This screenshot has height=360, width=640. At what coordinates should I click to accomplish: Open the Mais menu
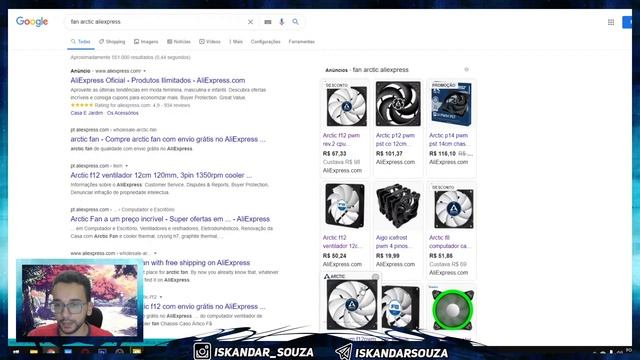click(x=236, y=42)
